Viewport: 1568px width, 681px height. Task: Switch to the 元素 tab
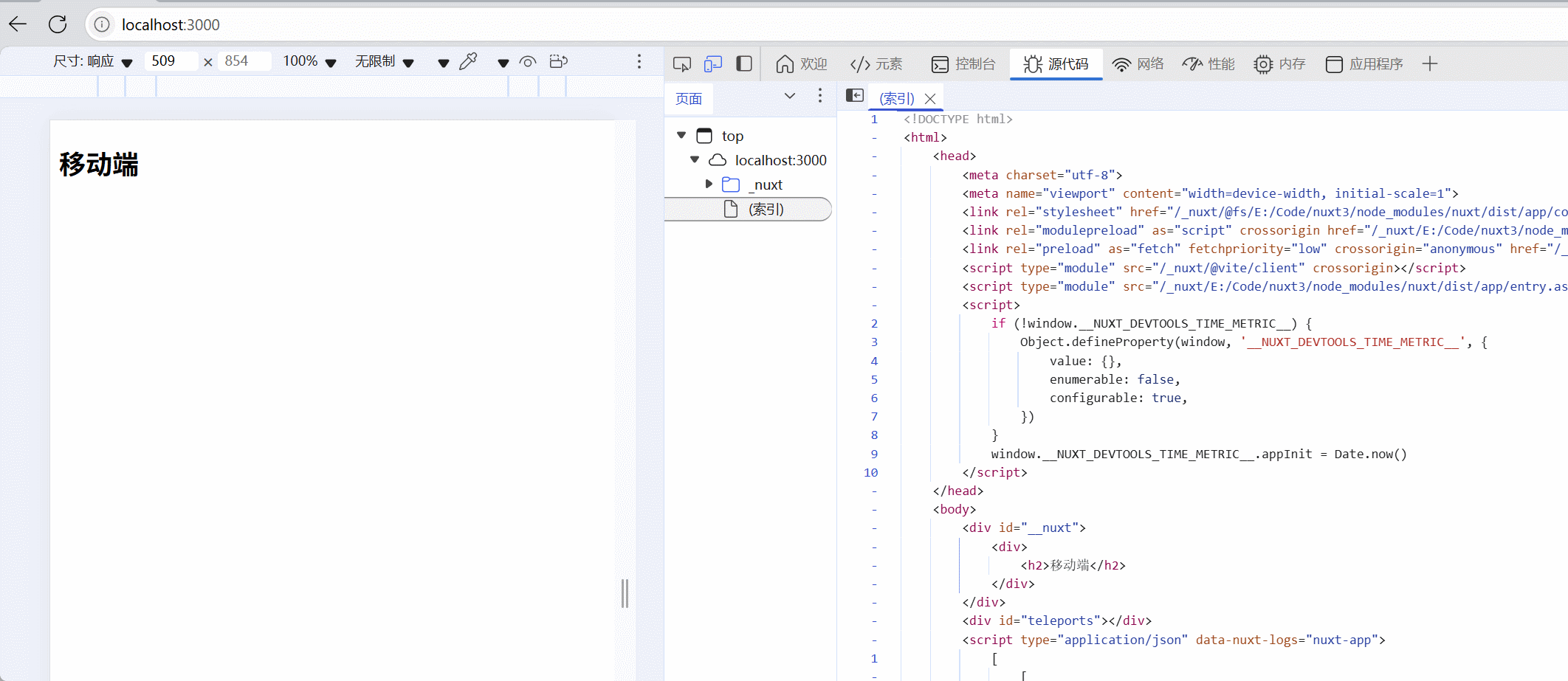[876, 64]
